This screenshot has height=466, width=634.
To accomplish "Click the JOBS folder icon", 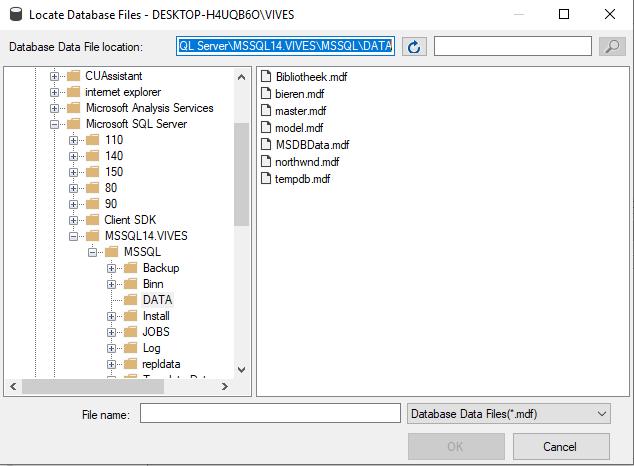I will (x=131, y=332).
